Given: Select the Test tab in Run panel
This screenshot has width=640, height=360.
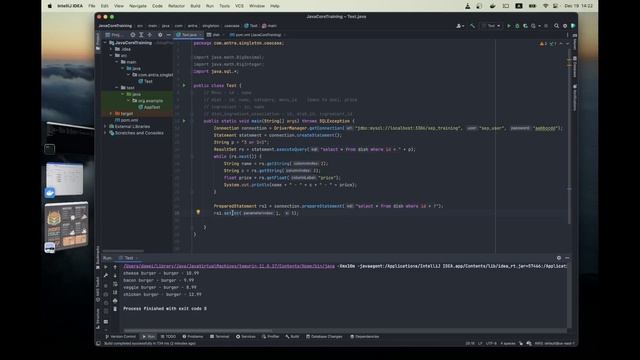Looking at the screenshot, I should point(129,258).
